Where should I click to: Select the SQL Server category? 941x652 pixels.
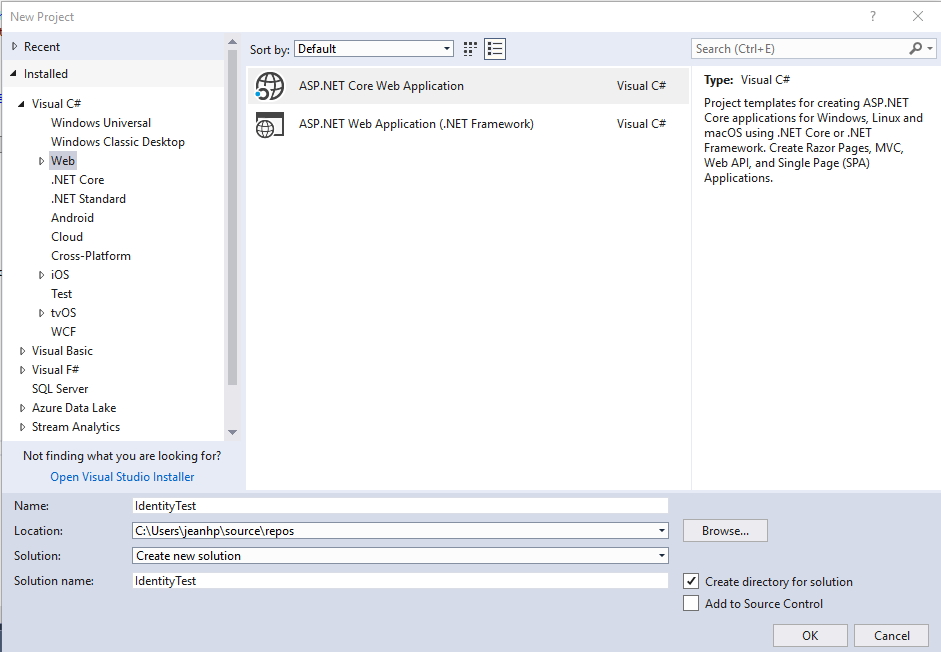[60, 389]
